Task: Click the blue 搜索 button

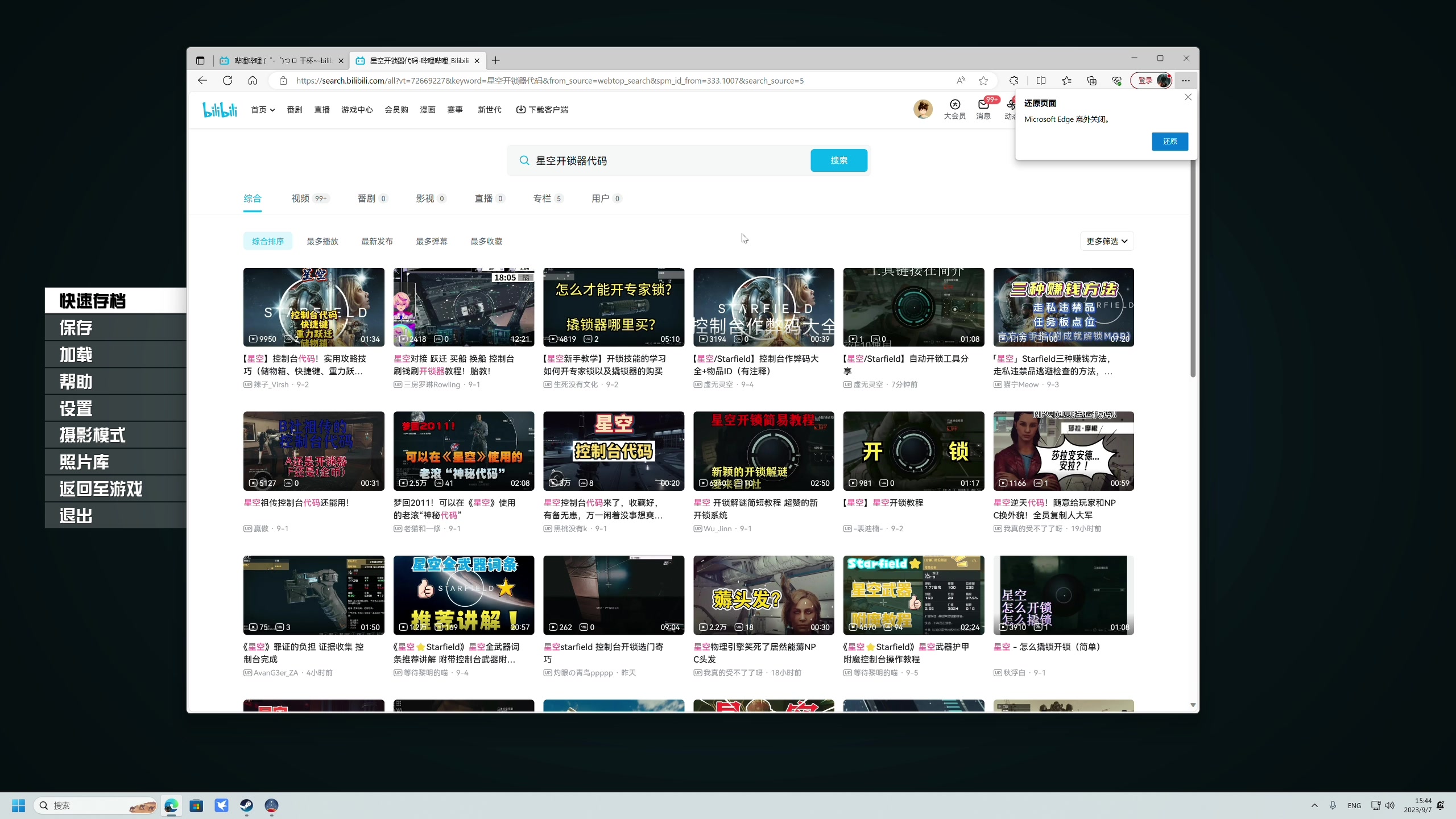Action: (839, 160)
